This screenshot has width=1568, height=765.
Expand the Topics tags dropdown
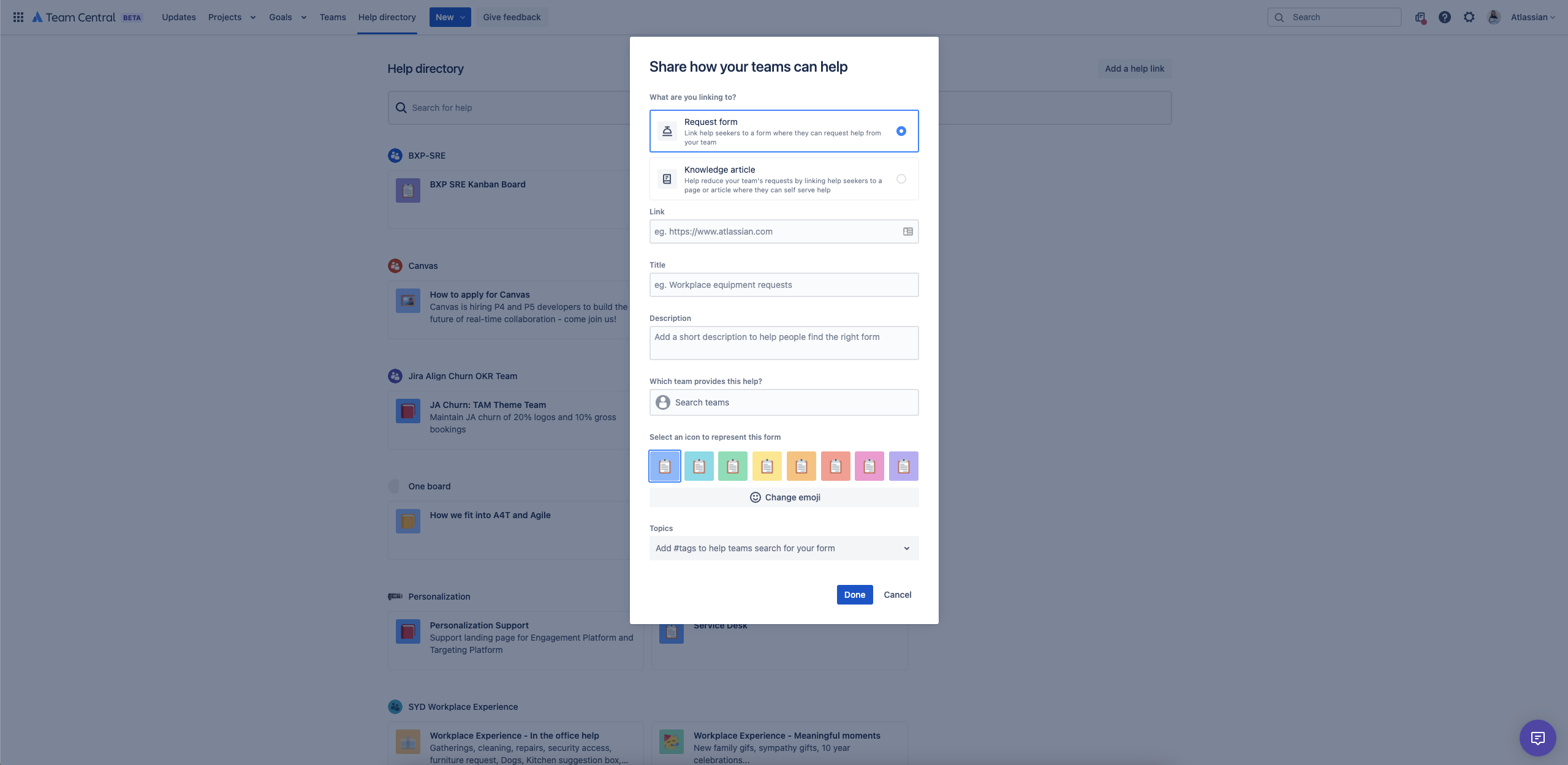tap(906, 548)
